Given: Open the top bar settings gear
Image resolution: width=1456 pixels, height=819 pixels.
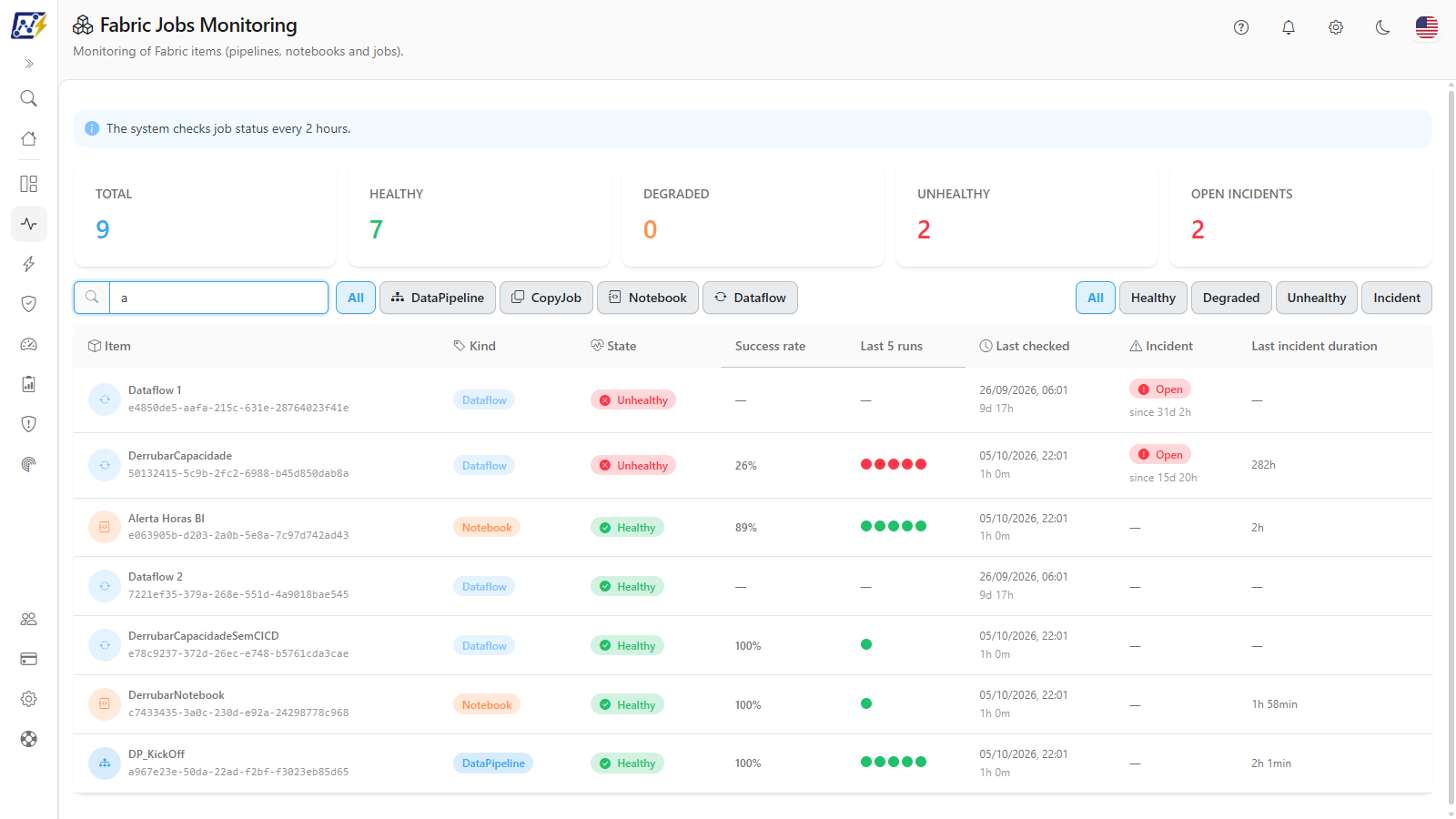Looking at the screenshot, I should [1336, 27].
